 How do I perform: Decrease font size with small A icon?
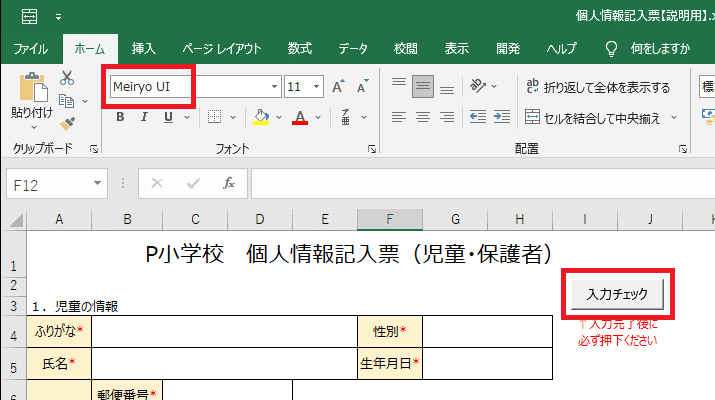363,86
